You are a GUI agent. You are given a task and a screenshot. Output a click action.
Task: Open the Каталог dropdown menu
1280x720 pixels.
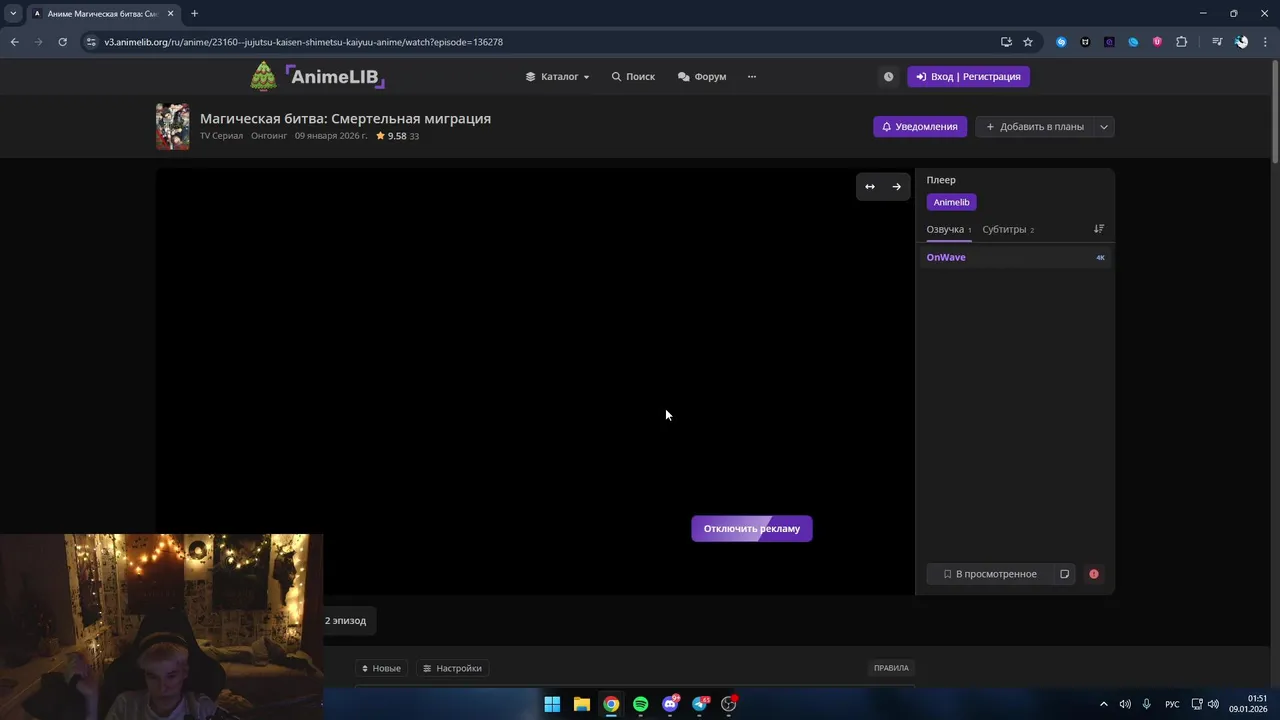[x=558, y=76]
